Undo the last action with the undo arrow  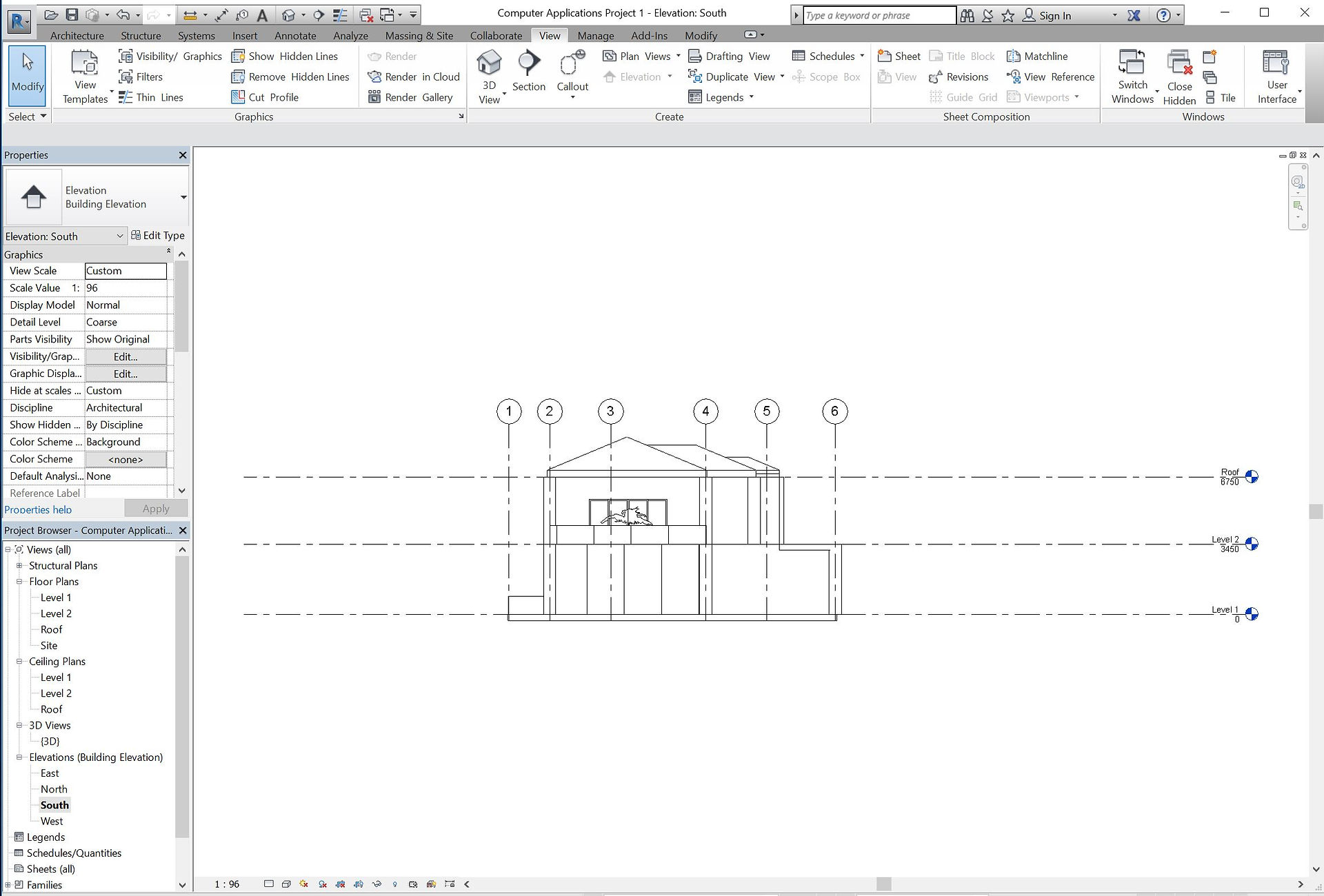(123, 14)
